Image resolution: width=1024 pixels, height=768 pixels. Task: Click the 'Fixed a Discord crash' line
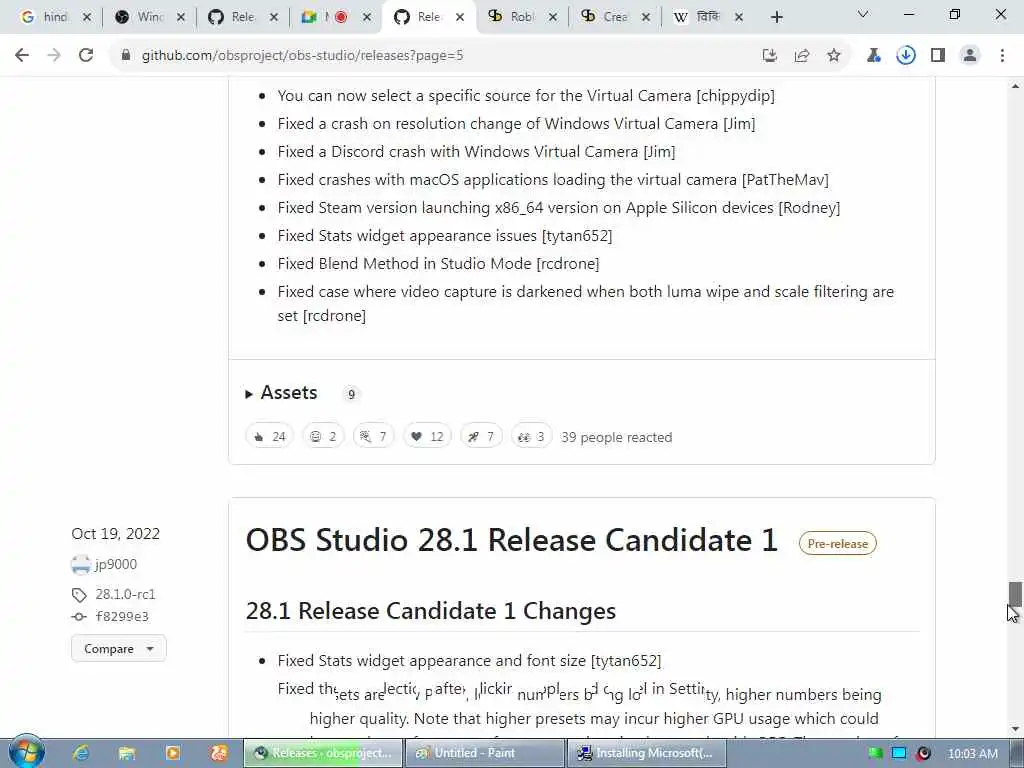[x=476, y=152]
